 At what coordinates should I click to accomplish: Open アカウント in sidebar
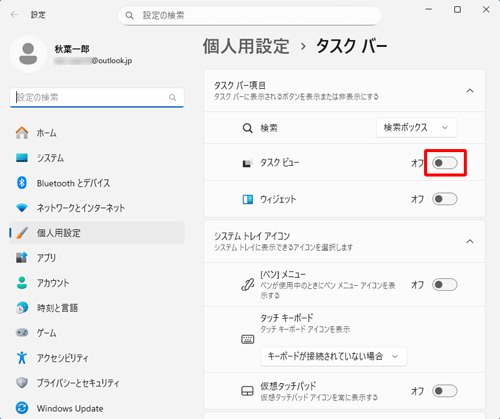(97, 283)
